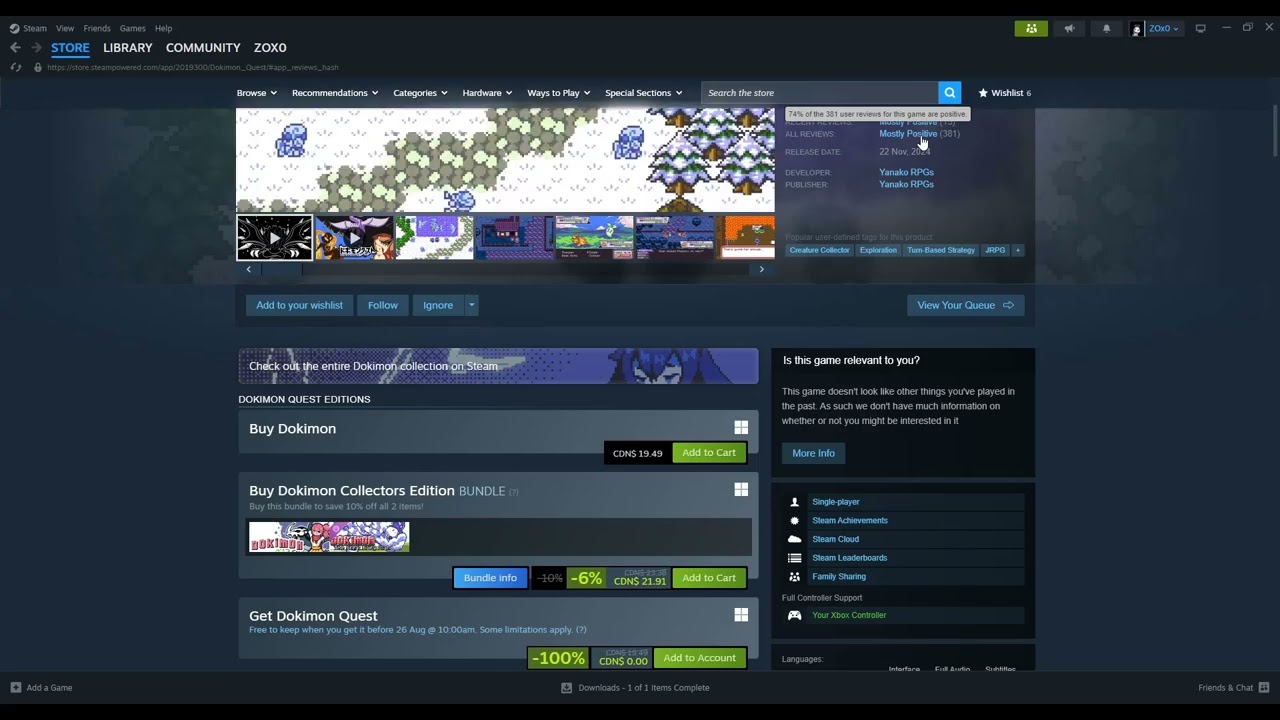
Task: Click the Windows platform icon on Buy Dokimon
Action: [741, 428]
